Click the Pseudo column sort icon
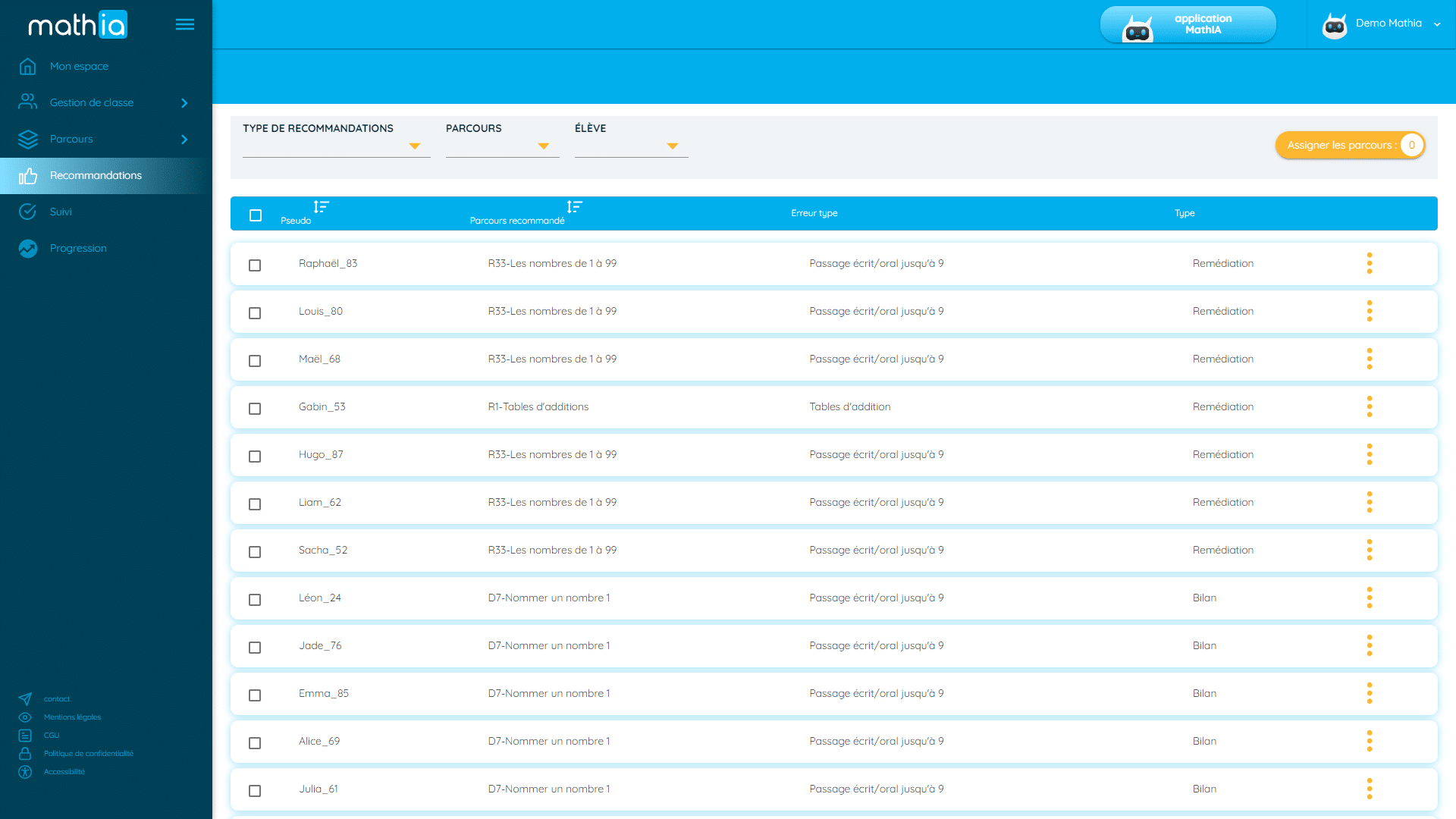Image resolution: width=1456 pixels, height=819 pixels. coord(321,206)
